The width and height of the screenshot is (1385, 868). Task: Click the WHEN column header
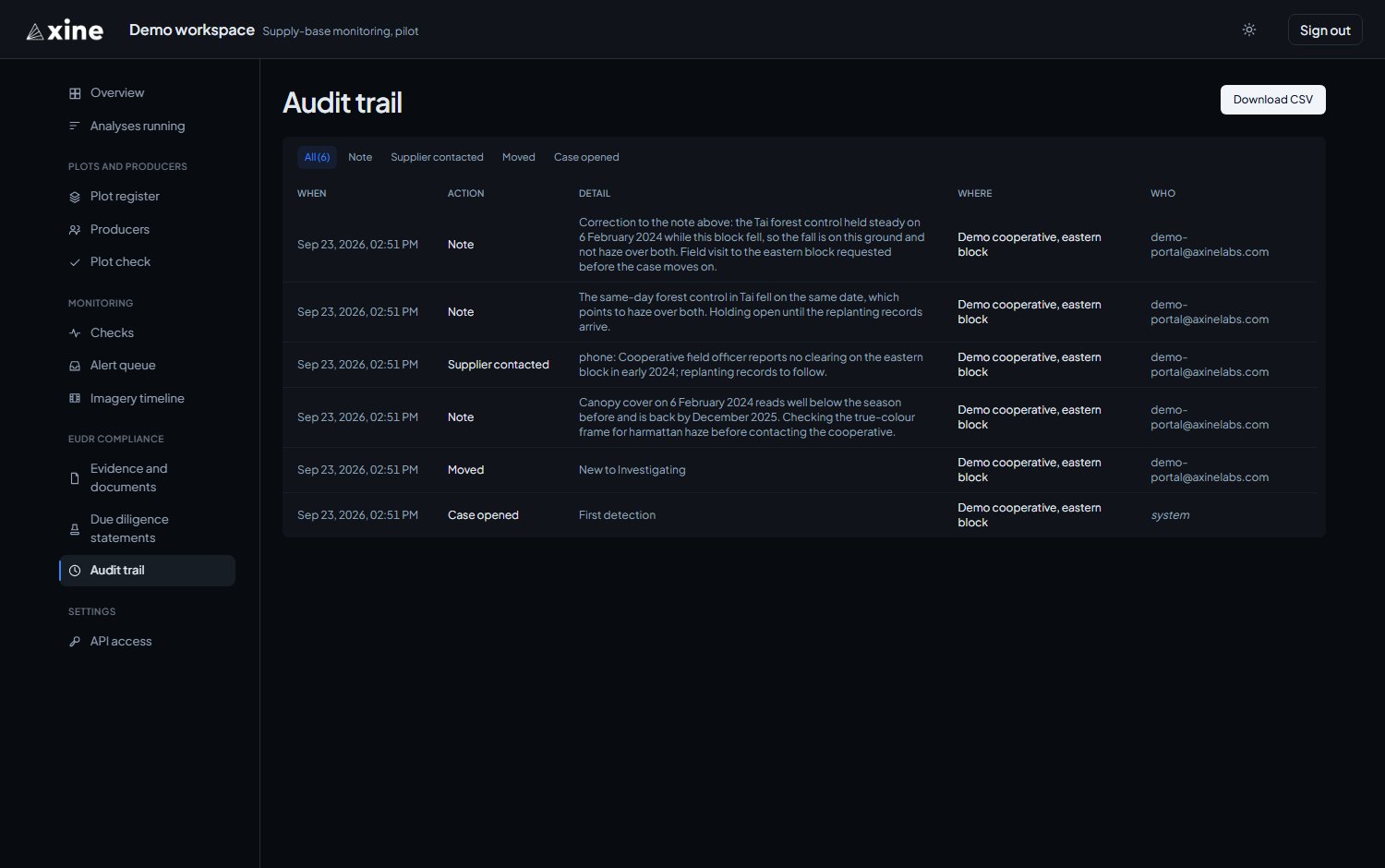[x=312, y=194]
